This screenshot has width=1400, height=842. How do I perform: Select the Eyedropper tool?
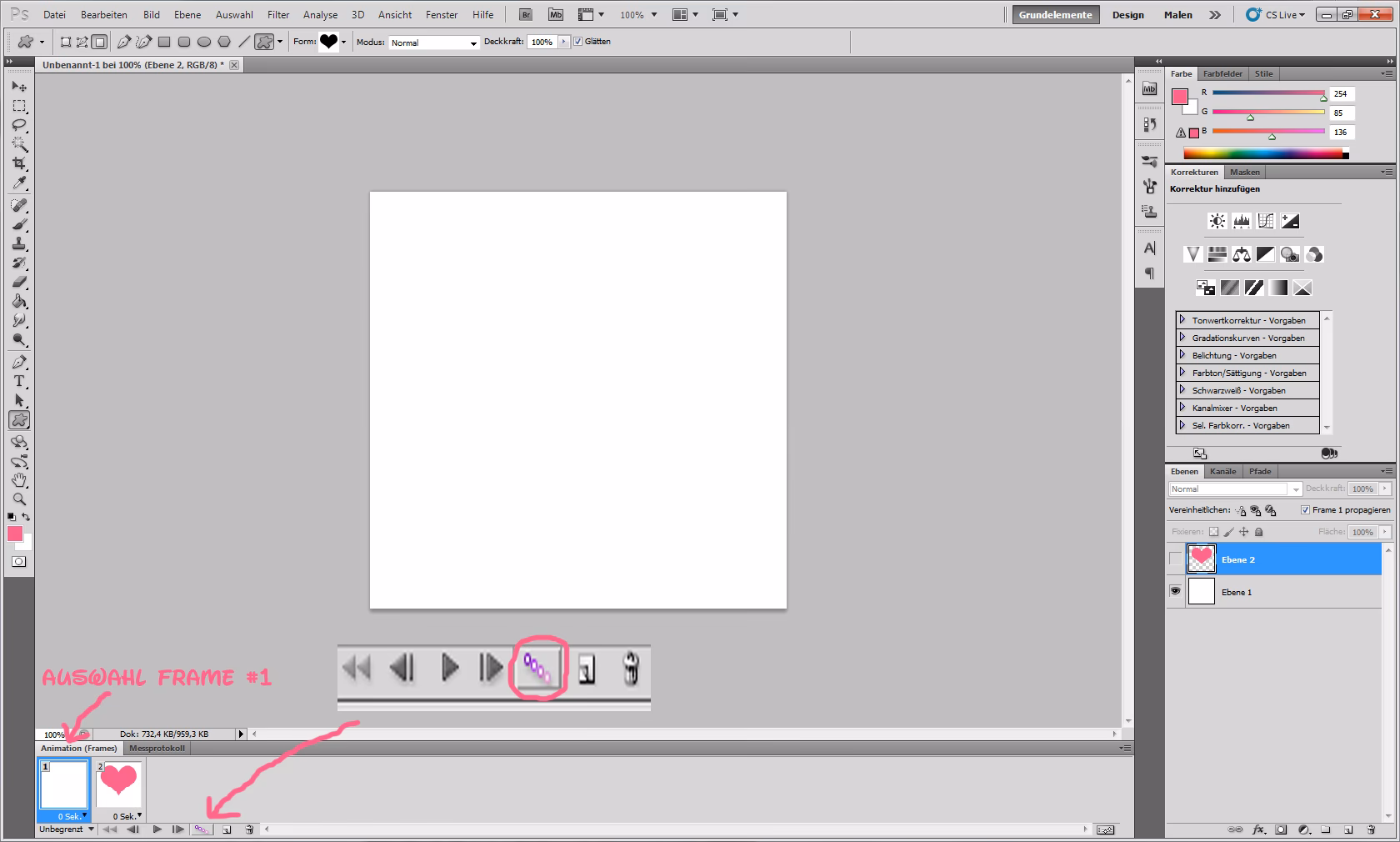pyautogui.click(x=18, y=180)
